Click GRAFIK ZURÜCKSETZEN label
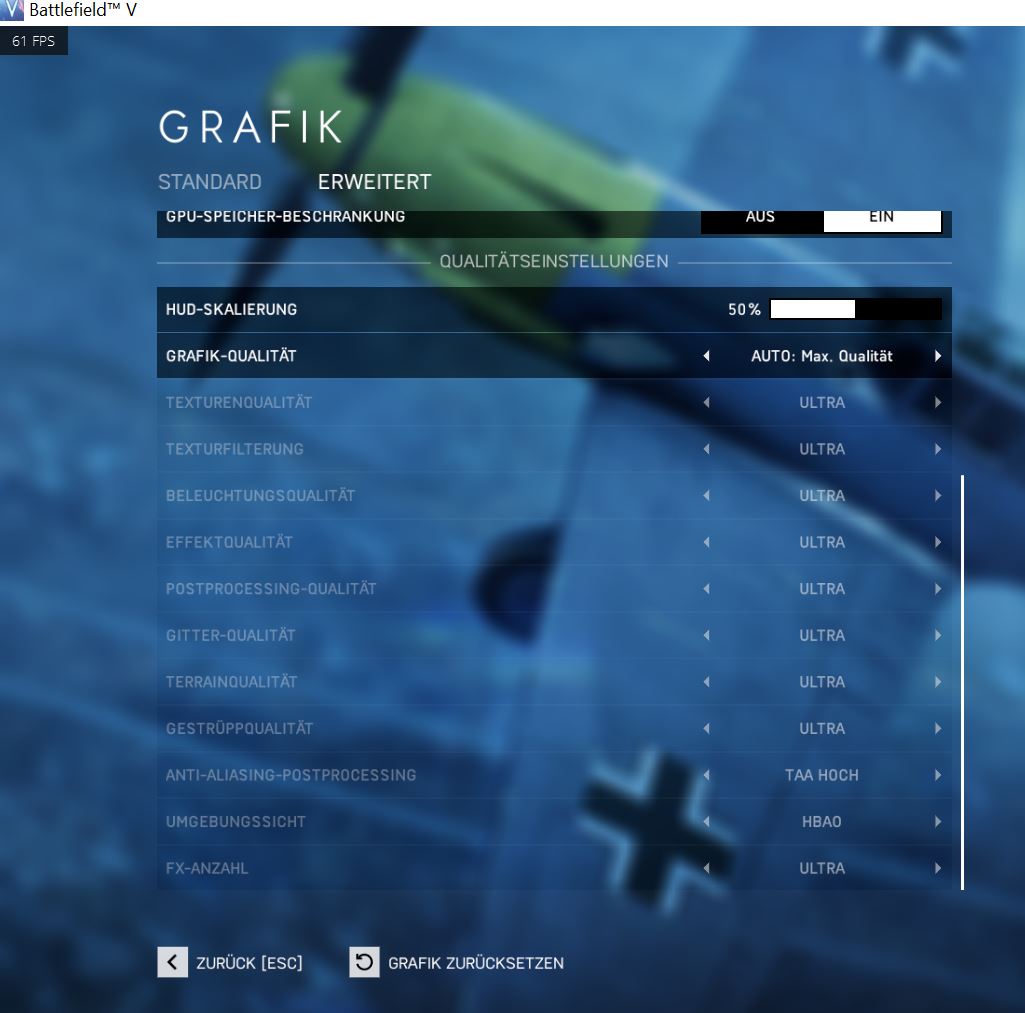 [x=476, y=963]
